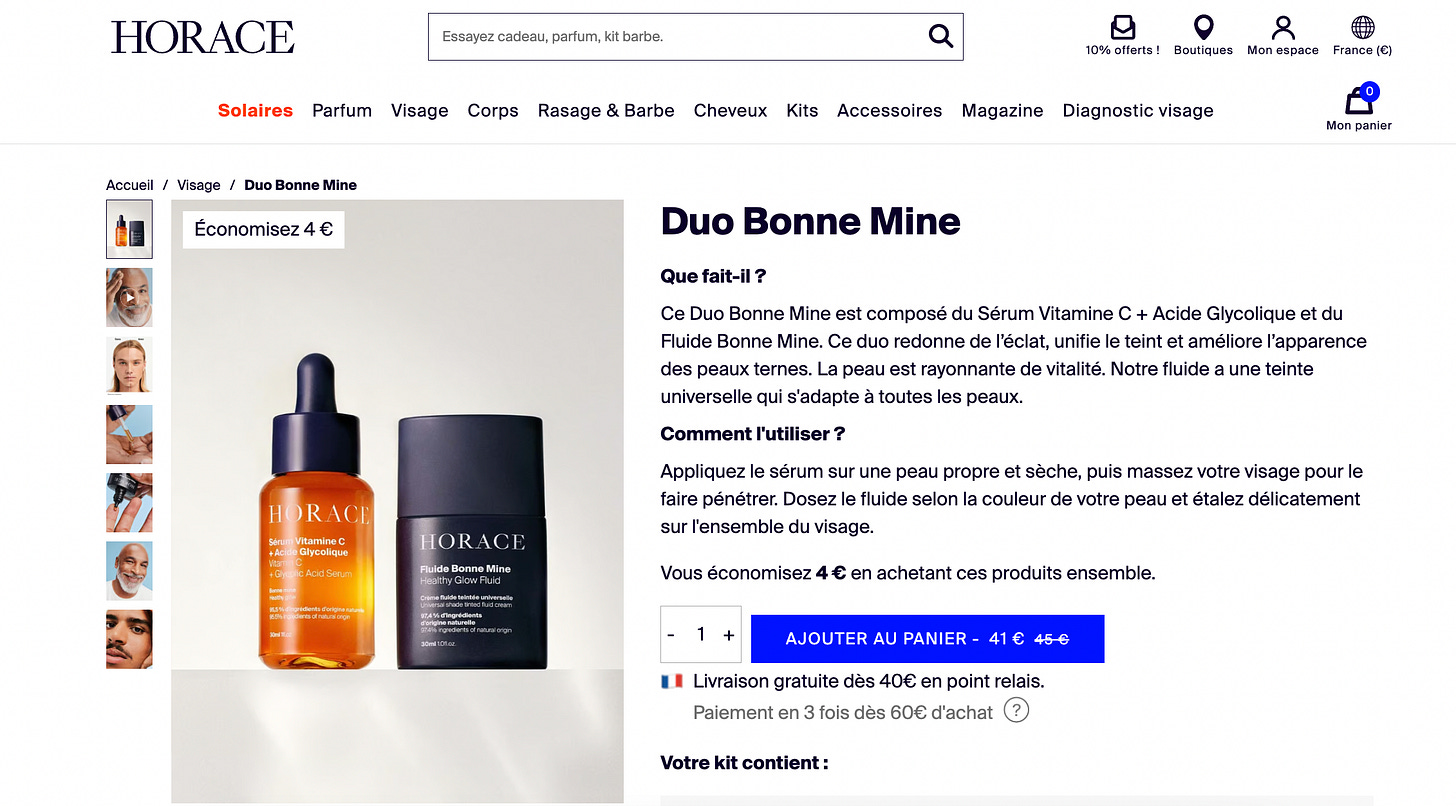Select the dropper on hand thumbnail
The image size is (1456, 806).
coord(130,434)
